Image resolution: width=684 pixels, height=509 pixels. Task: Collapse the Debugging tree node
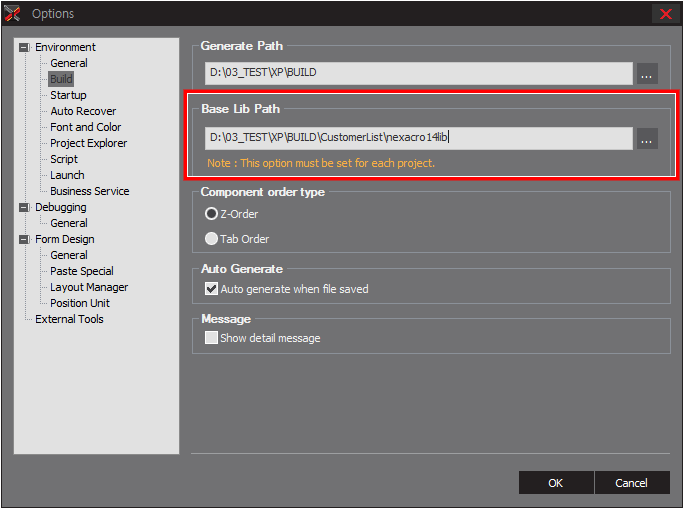[25, 207]
